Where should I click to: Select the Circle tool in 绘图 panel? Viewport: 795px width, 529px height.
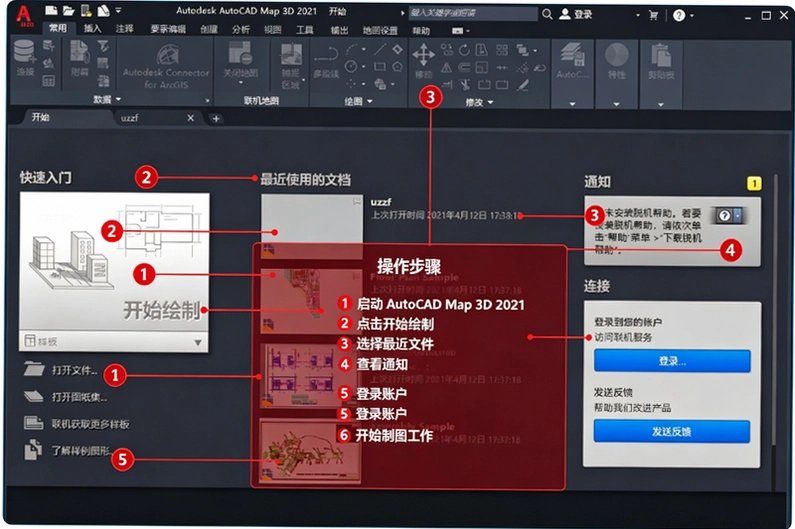click(351, 66)
